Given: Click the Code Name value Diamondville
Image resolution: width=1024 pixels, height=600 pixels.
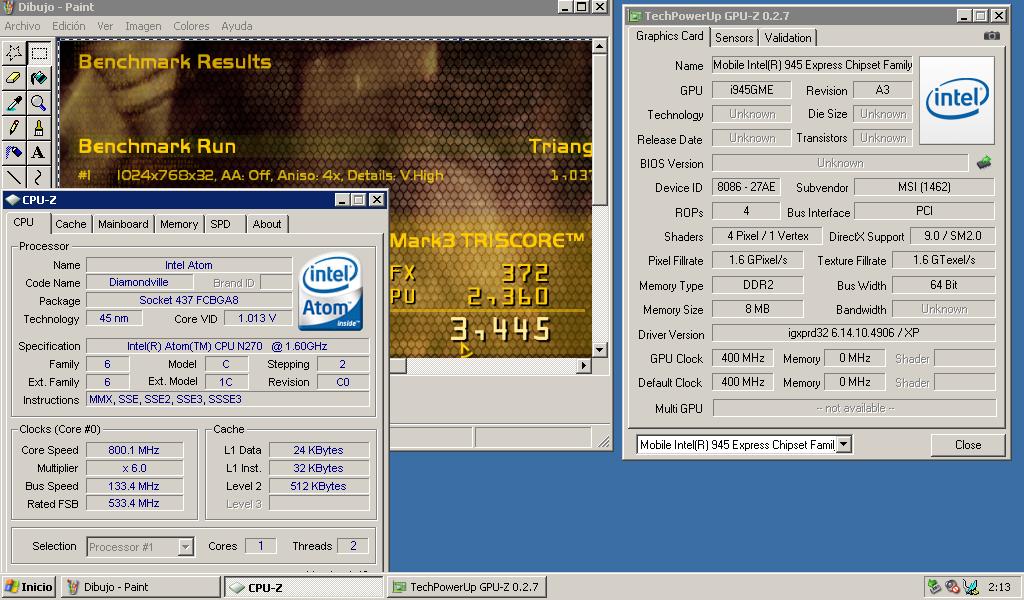Looking at the screenshot, I should 139,283.
